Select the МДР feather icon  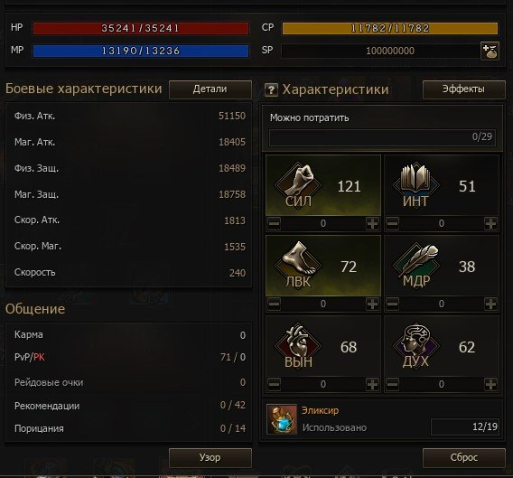(x=416, y=265)
